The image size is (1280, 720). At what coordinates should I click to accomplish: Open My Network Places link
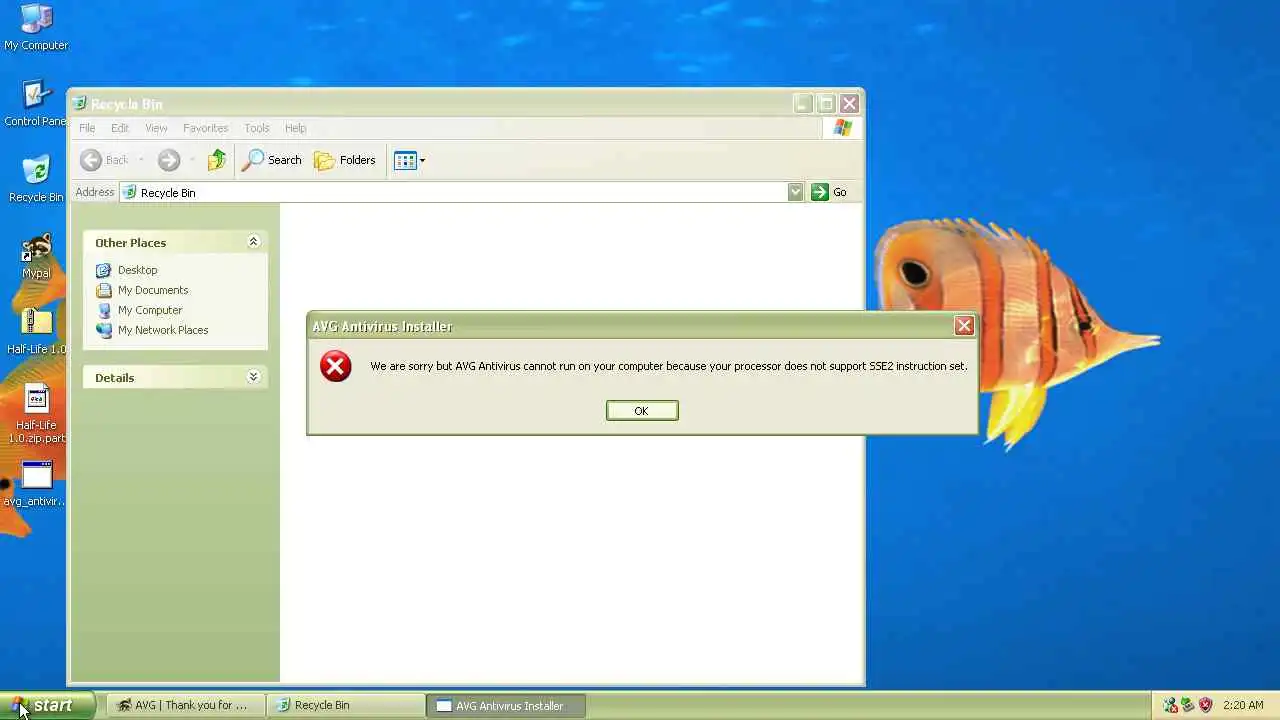152,330
